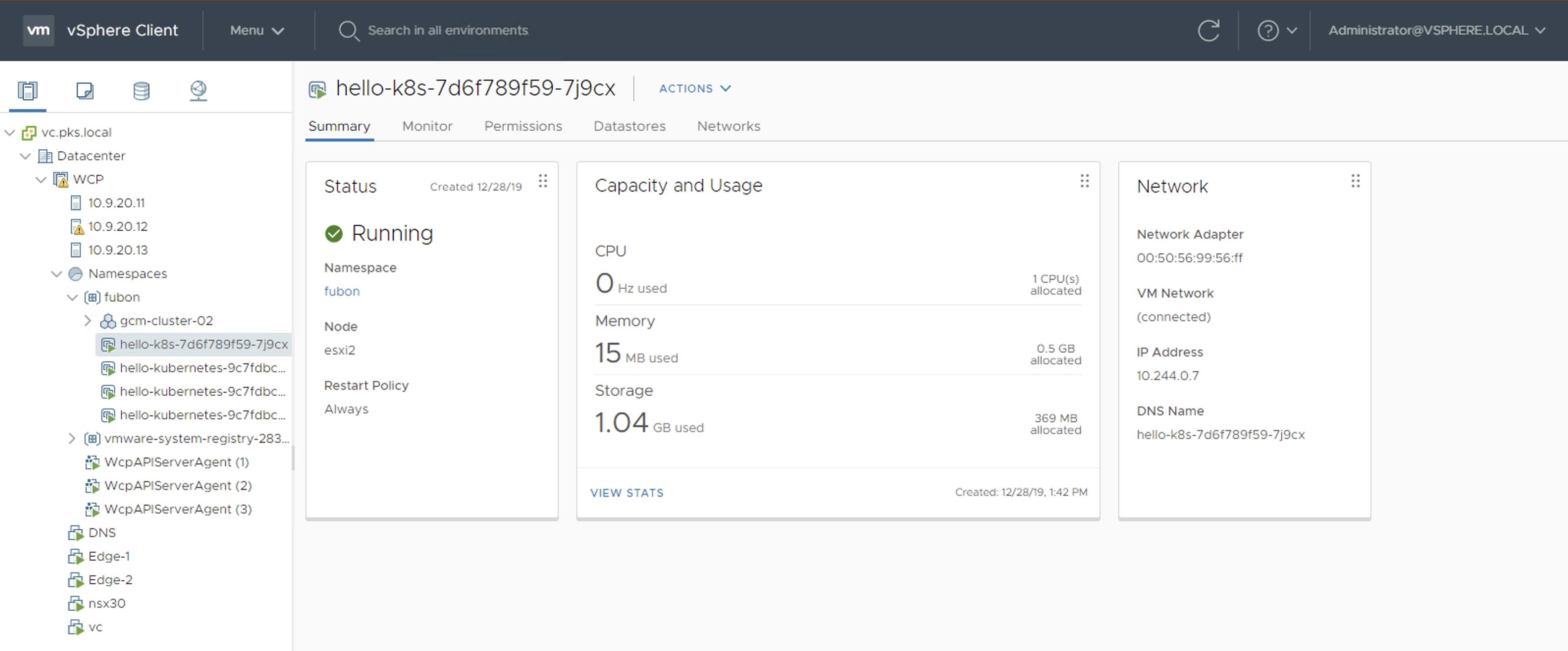Click the Capacity and Usage card handle dots

tap(1085, 181)
